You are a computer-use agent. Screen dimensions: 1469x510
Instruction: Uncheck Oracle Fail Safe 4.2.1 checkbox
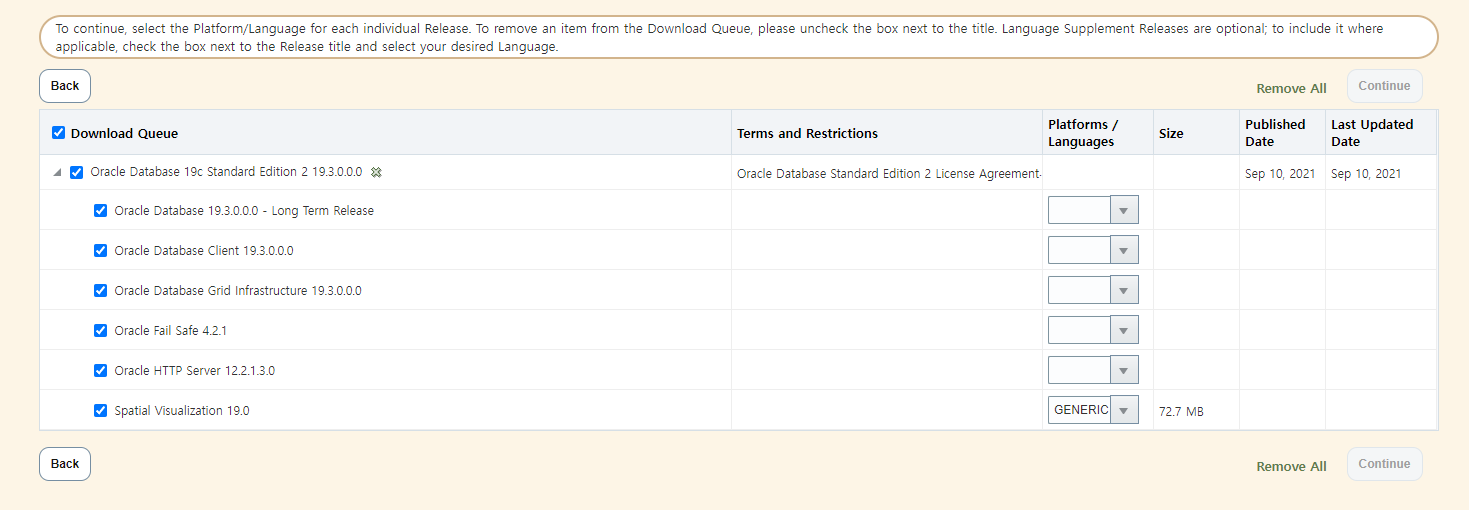100,330
